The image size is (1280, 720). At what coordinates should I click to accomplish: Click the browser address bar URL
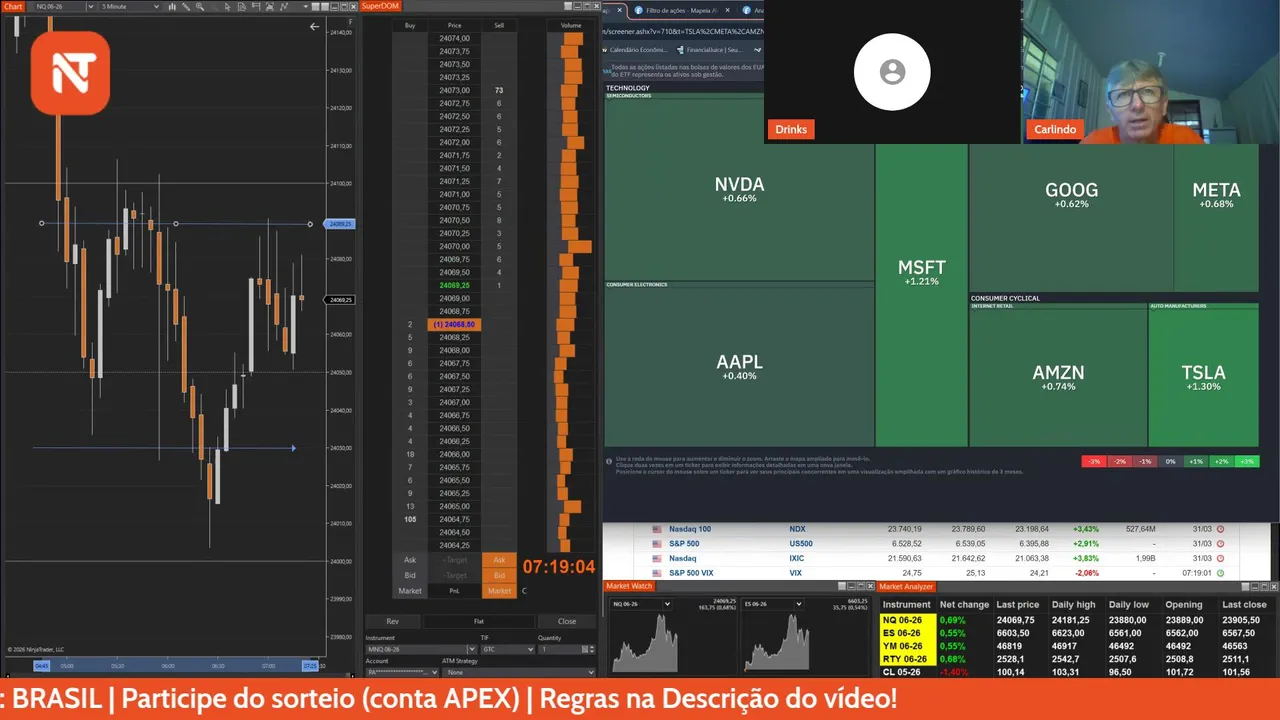tap(683, 32)
